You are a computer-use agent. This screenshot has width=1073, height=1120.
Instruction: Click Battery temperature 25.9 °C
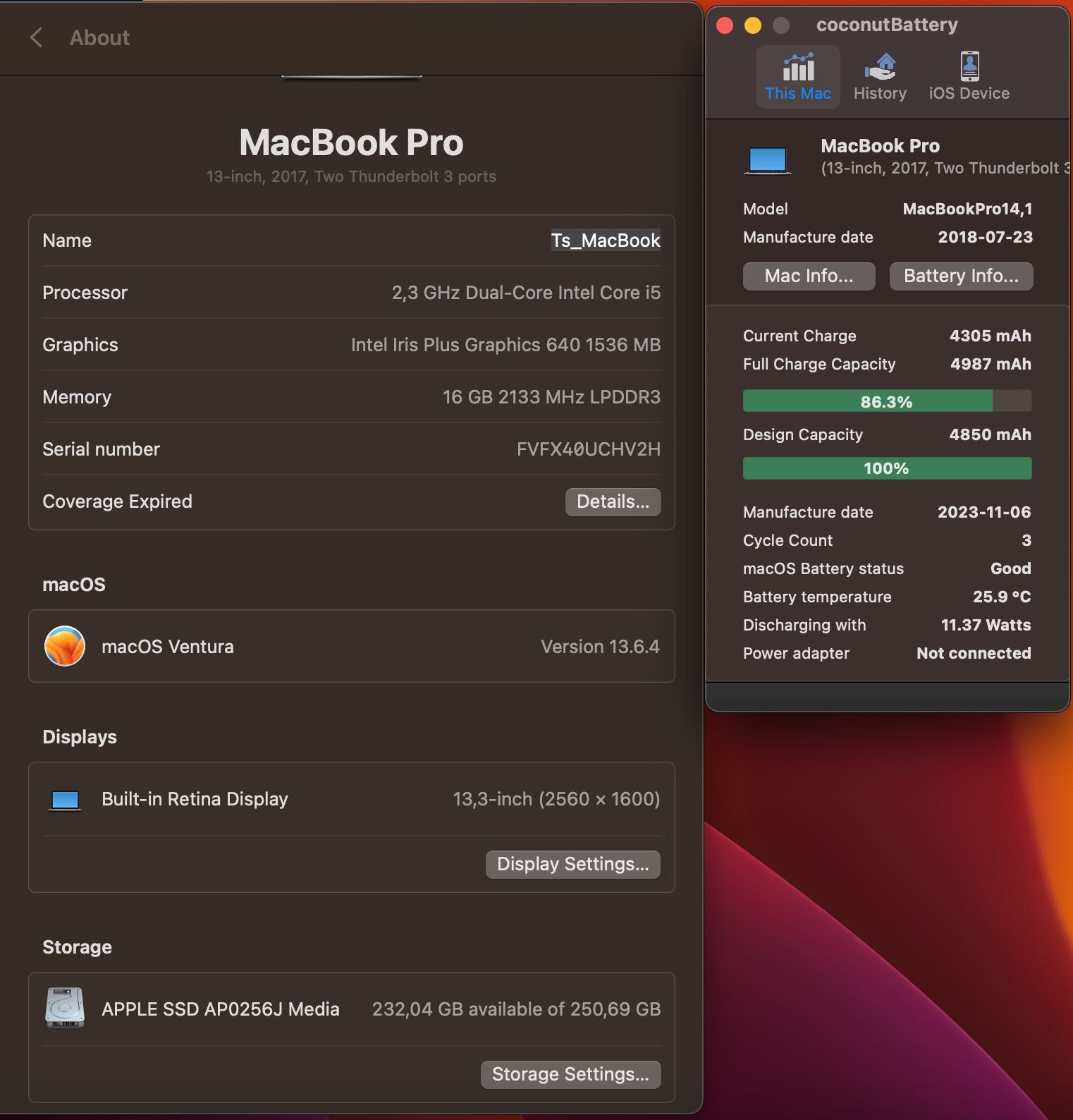pyautogui.click(x=1002, y=597)
